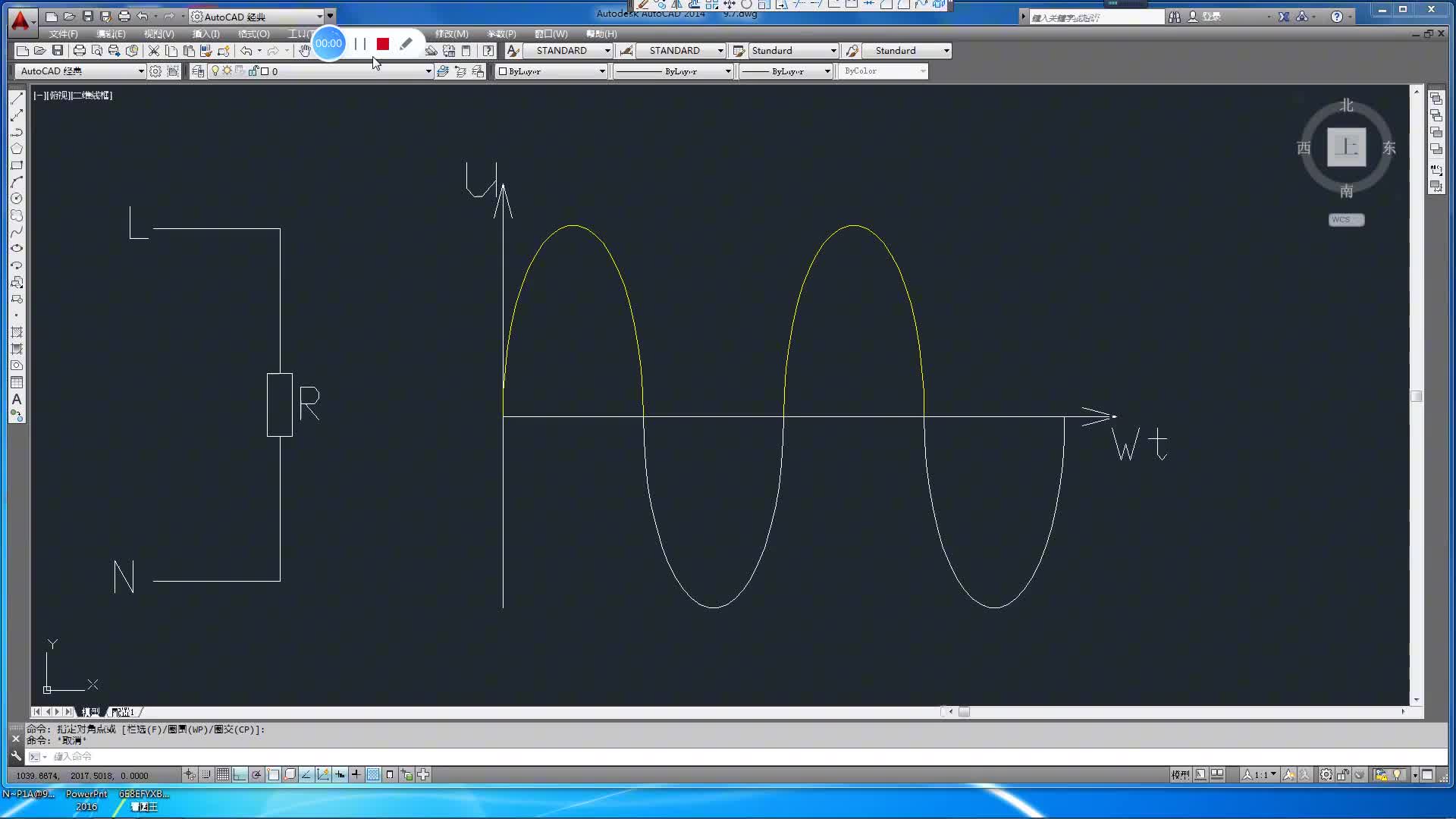Click the Save floppy icon in standard toolbar

(x=58, y=51)
